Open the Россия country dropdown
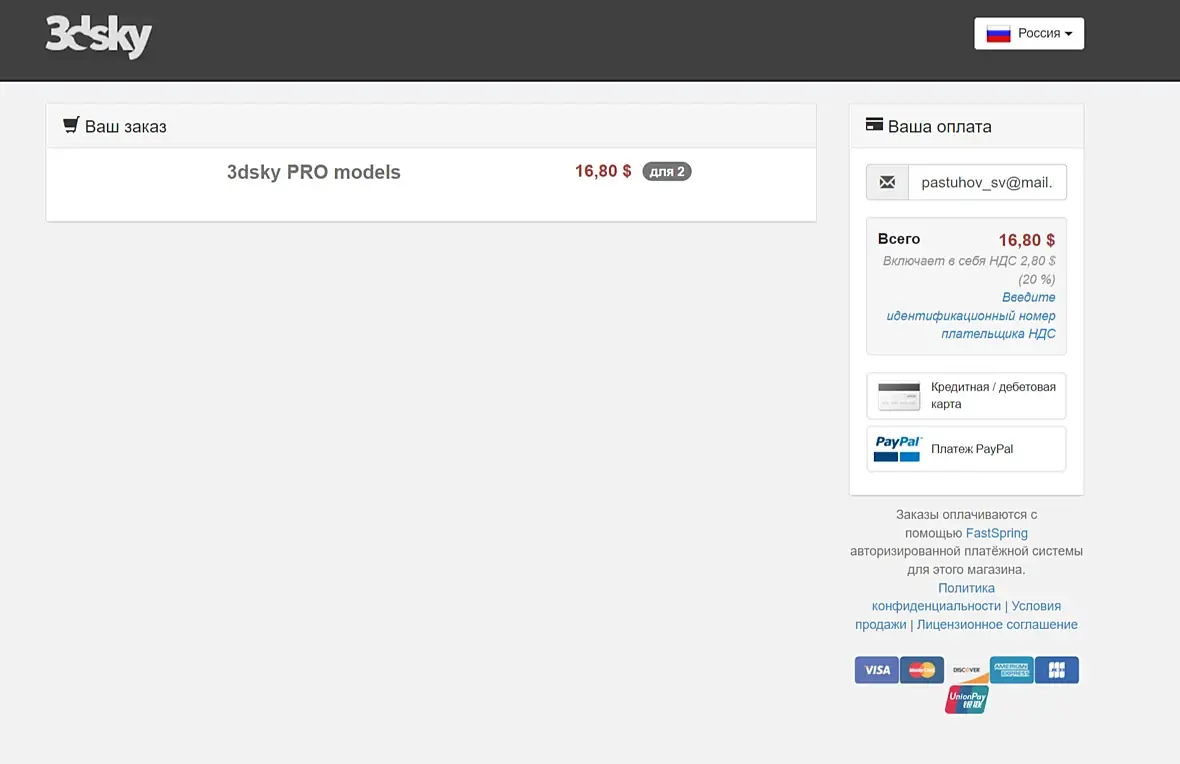Screen dimensions: 1180x764 click(1029, 33)
